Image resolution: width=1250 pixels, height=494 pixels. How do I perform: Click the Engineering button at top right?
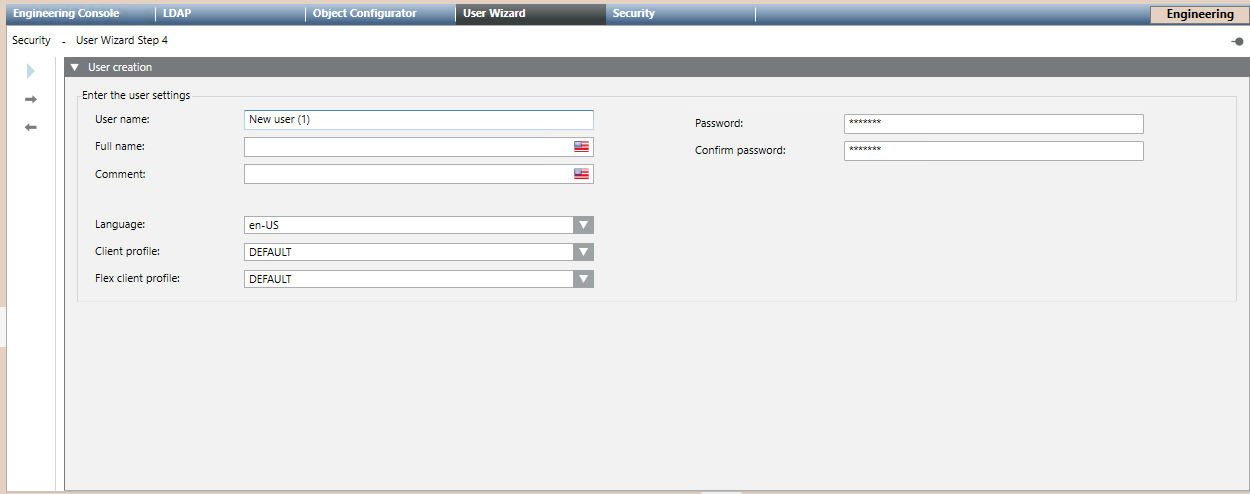pyautogui.click(x=1199, y=15)
